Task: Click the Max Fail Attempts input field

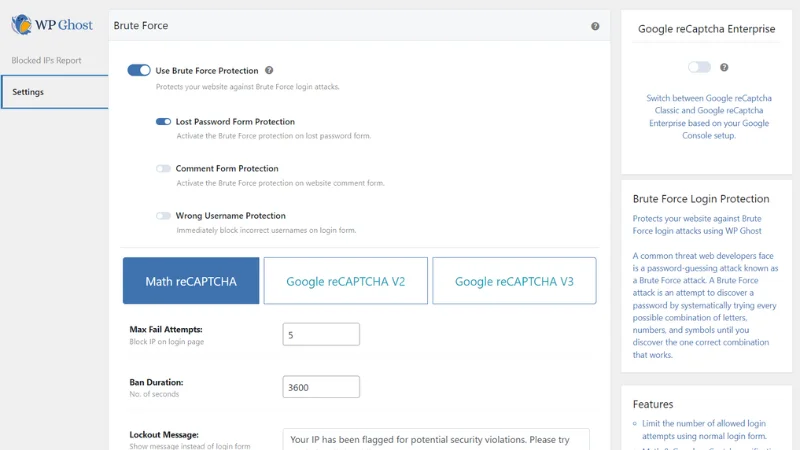Action: coord(321,335)
